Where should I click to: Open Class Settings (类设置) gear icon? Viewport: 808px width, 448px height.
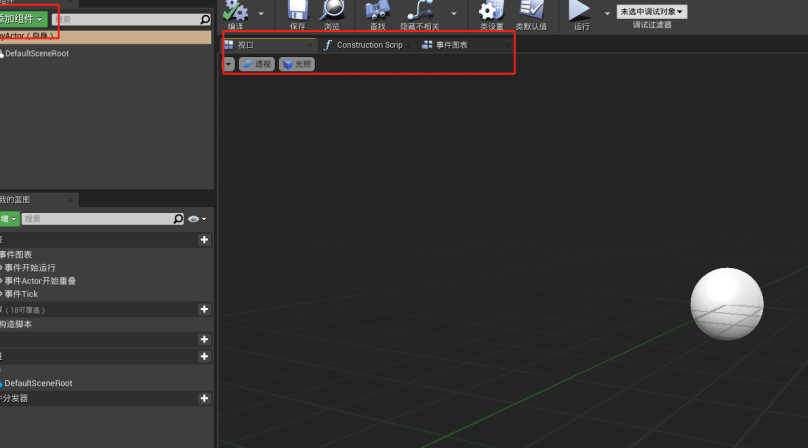(491, 12)
